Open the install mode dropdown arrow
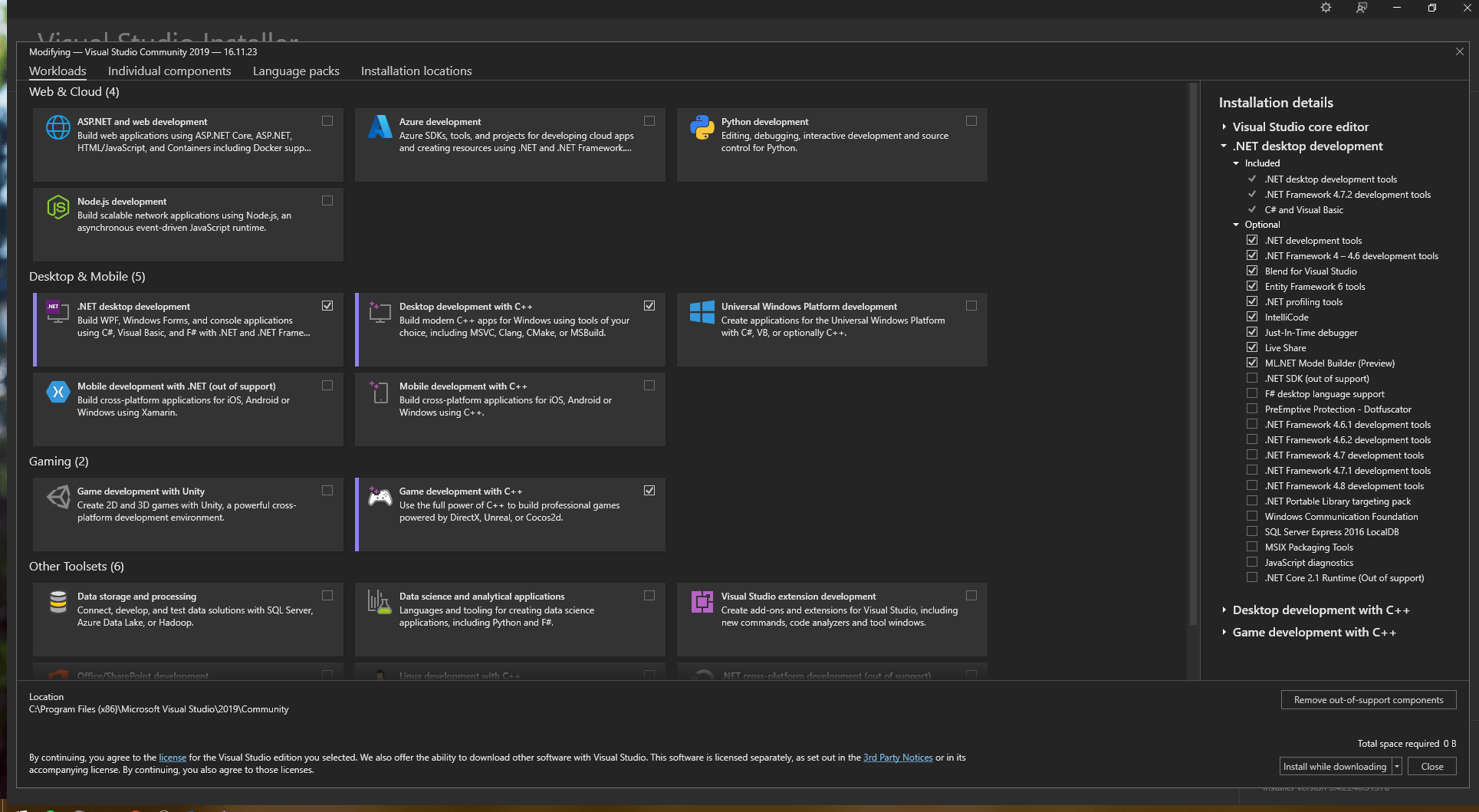The width and height of the screenshot is (1479, 812). pos(1397,767)
